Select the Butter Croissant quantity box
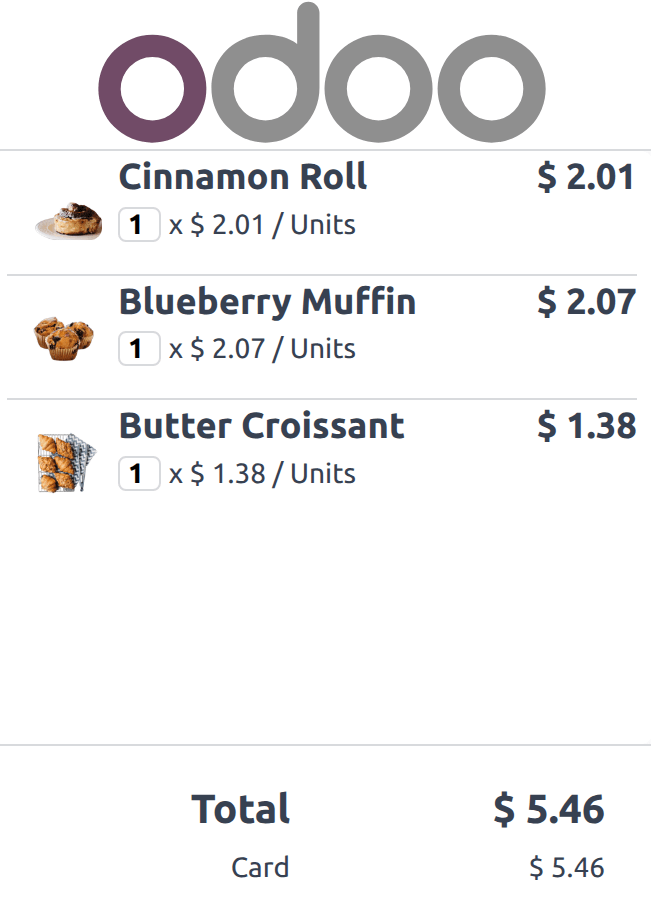Image resolution: width=651 pixels, height=902 pixels. (x=139, y=473)
